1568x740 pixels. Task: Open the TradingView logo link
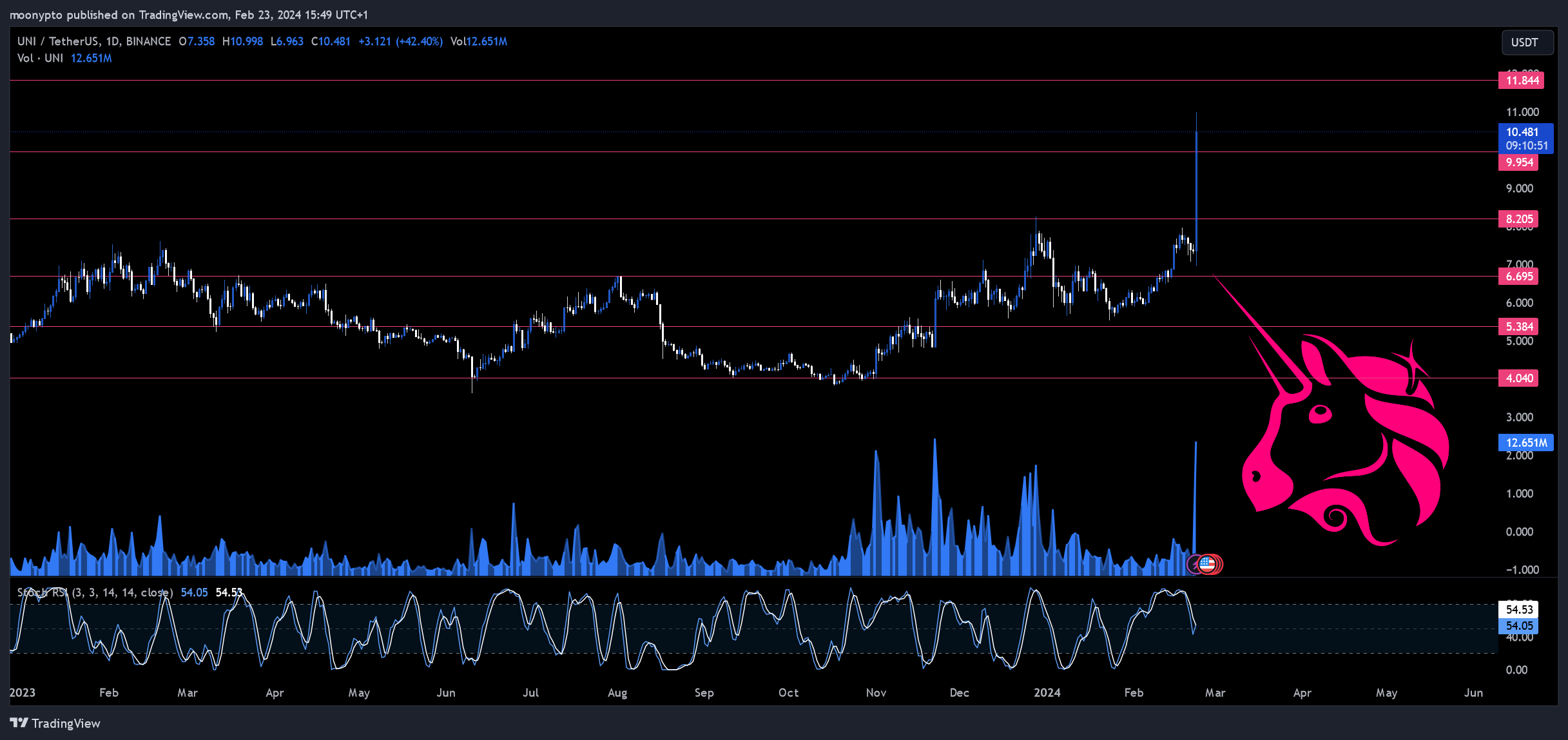pyautogui.click(x=55, y=723)
